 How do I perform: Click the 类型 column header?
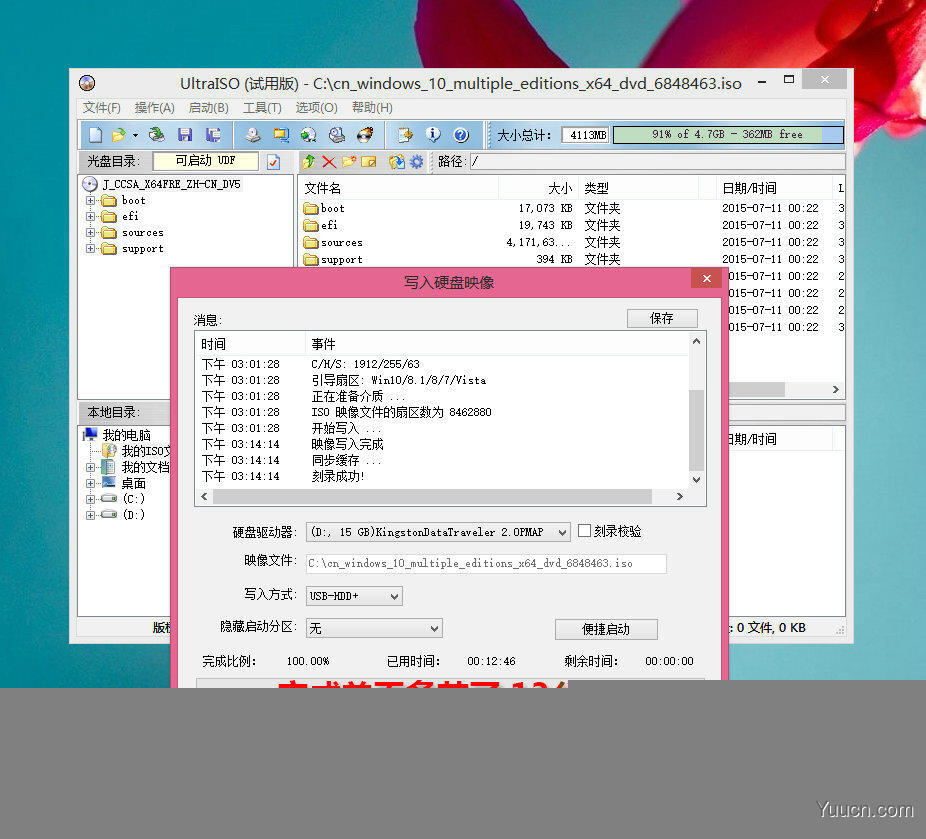(x=596, y=188)
